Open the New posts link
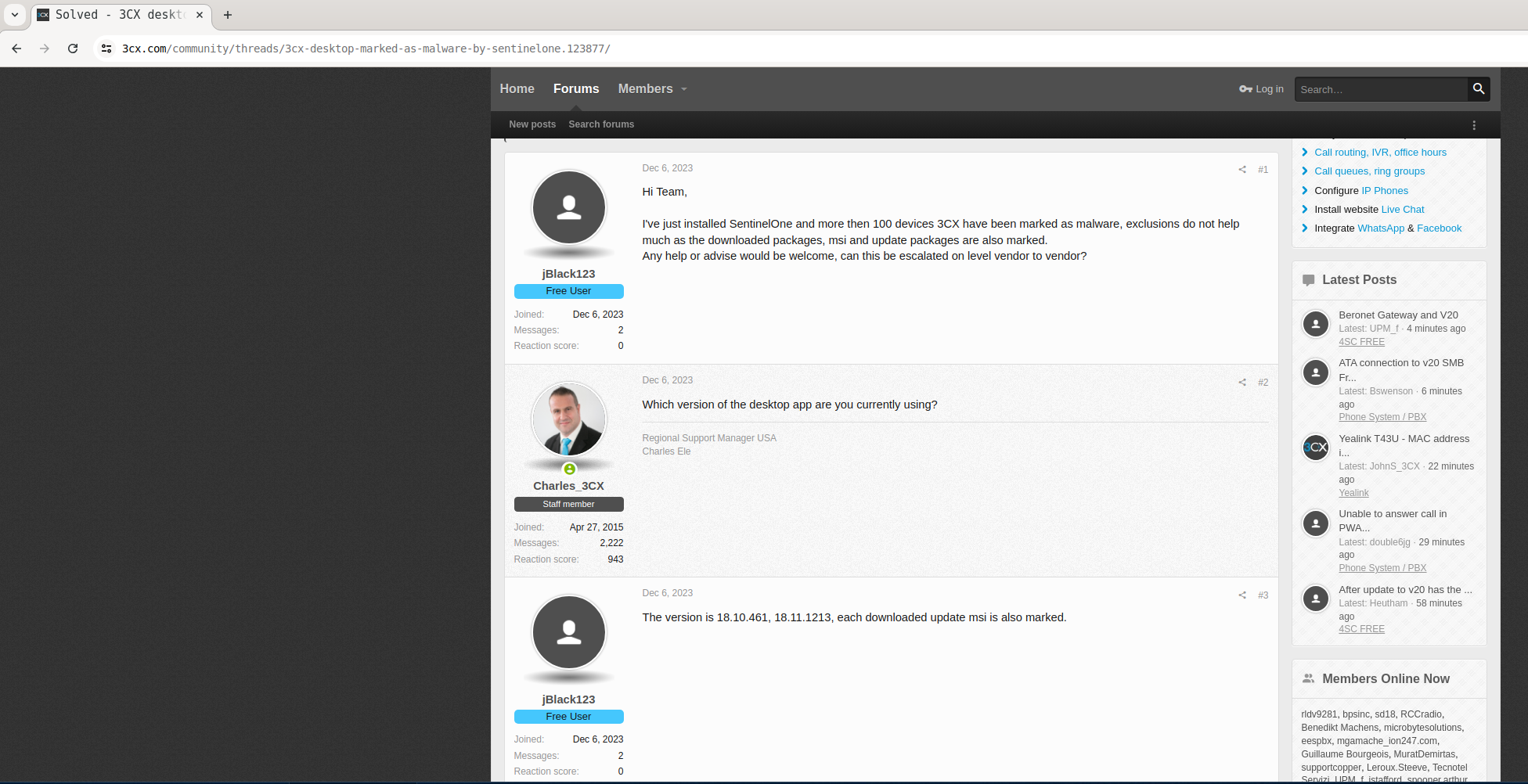Viewport: 1528px width, 784px height. [532, 124]
